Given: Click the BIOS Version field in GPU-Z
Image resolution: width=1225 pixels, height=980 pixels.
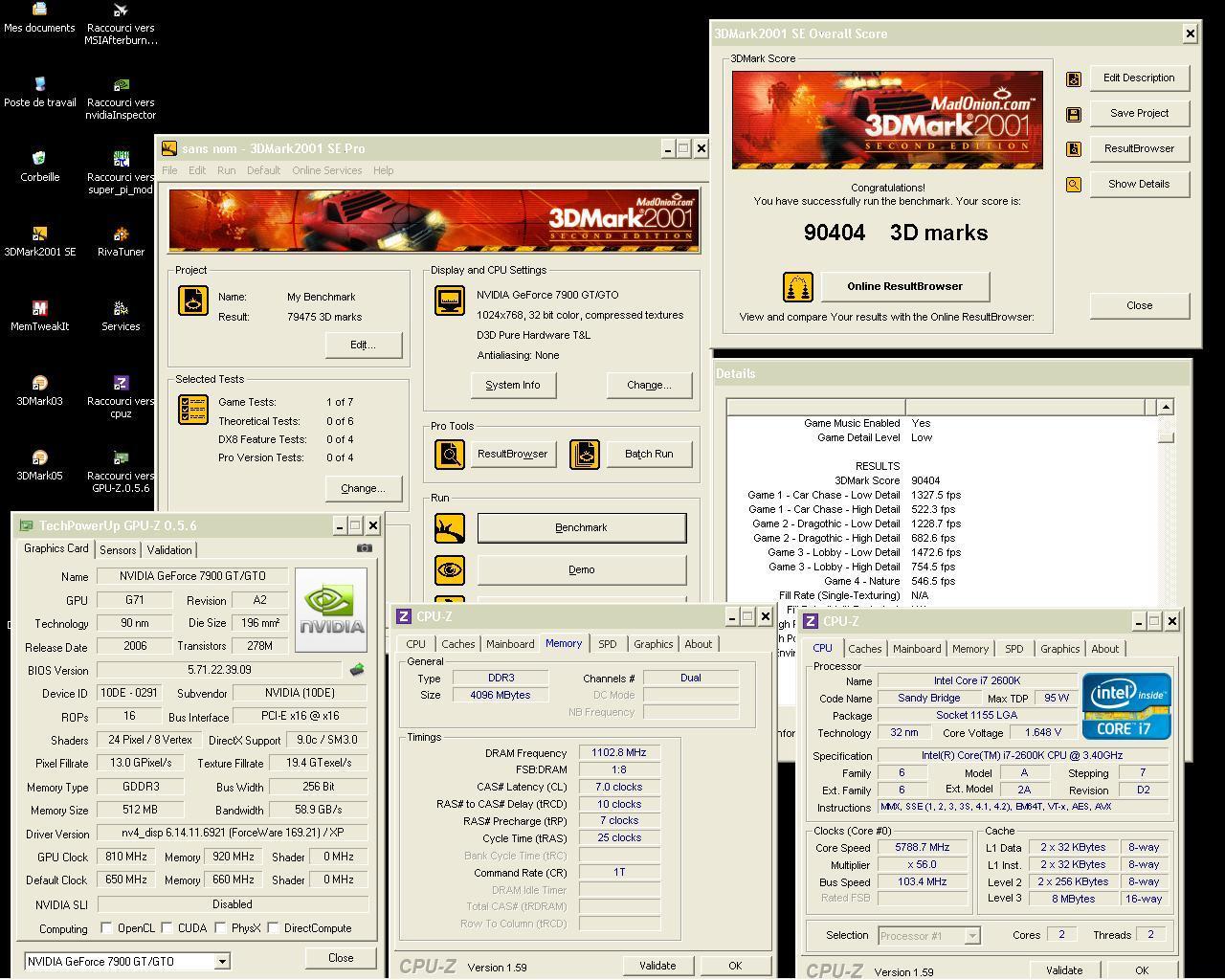Looking at the screenshot, I should pos(219,670).
